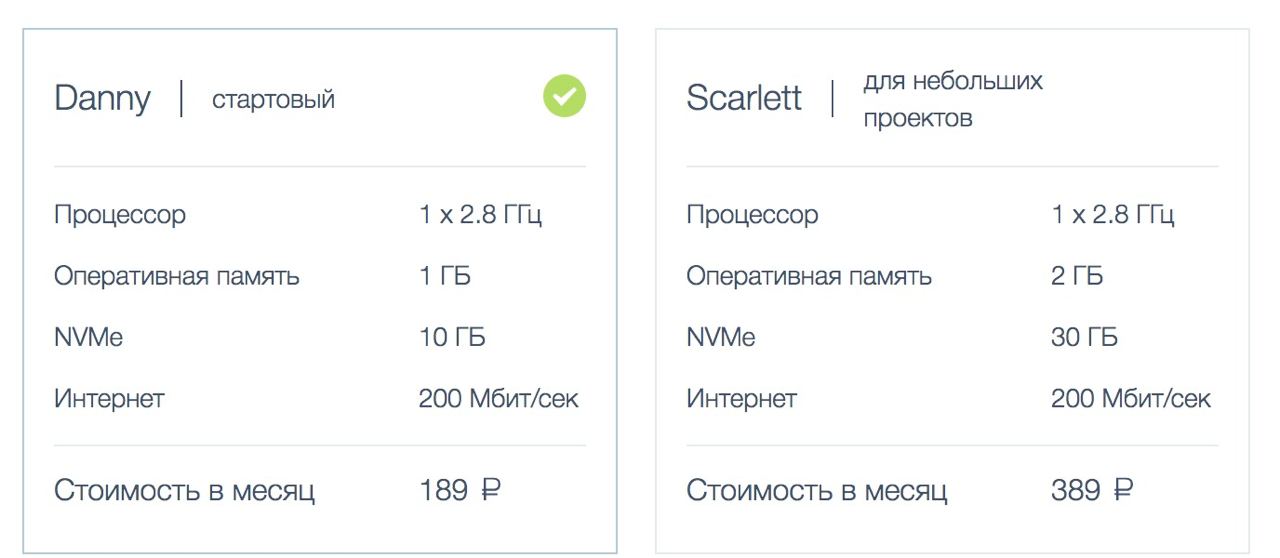Screen dimensions: 1280x558
Task: Click the green checkmark on the Danny plan
Action: [565, 96]
